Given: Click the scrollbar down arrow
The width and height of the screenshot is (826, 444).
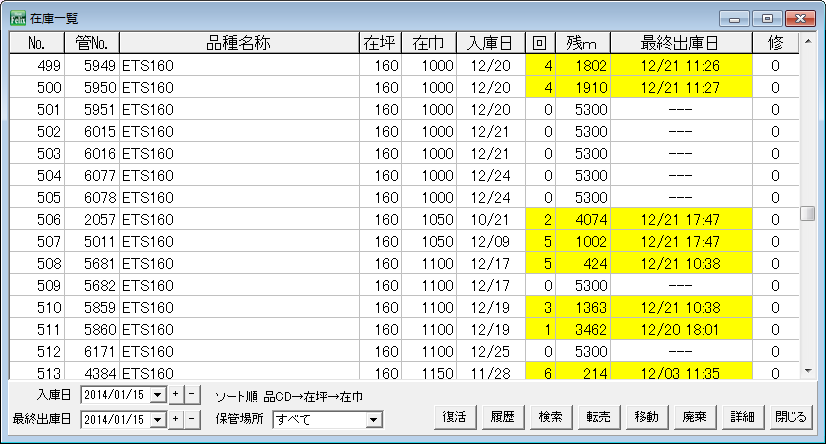Looking at the screenshot, I should [807, 371].
